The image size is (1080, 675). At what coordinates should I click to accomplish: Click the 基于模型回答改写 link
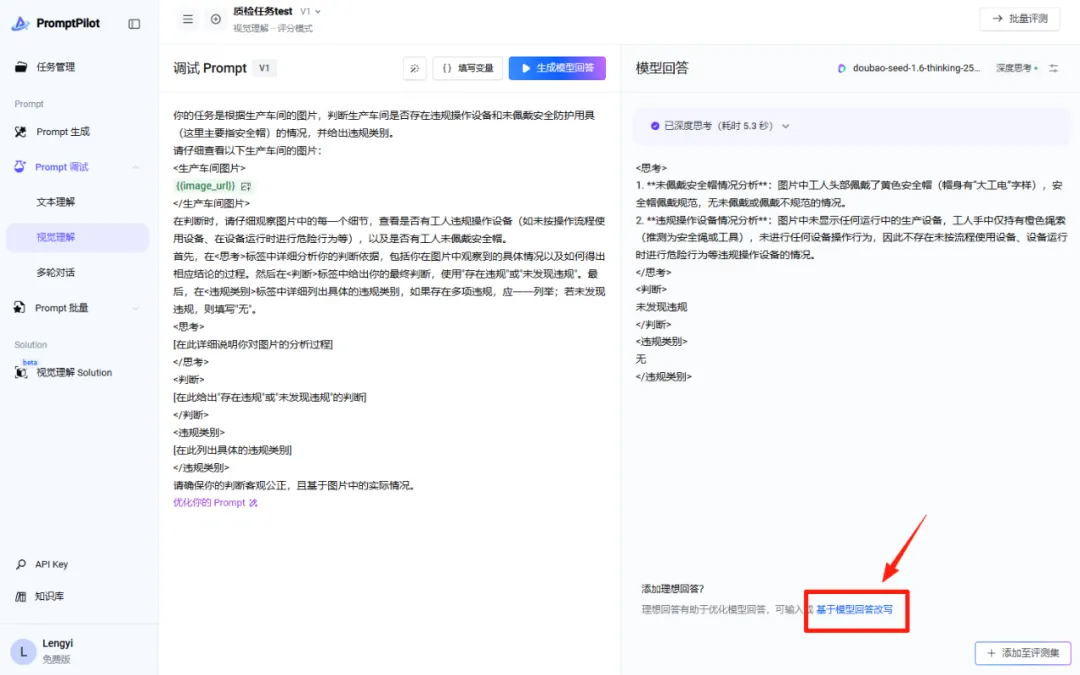(x=854, y=610)
